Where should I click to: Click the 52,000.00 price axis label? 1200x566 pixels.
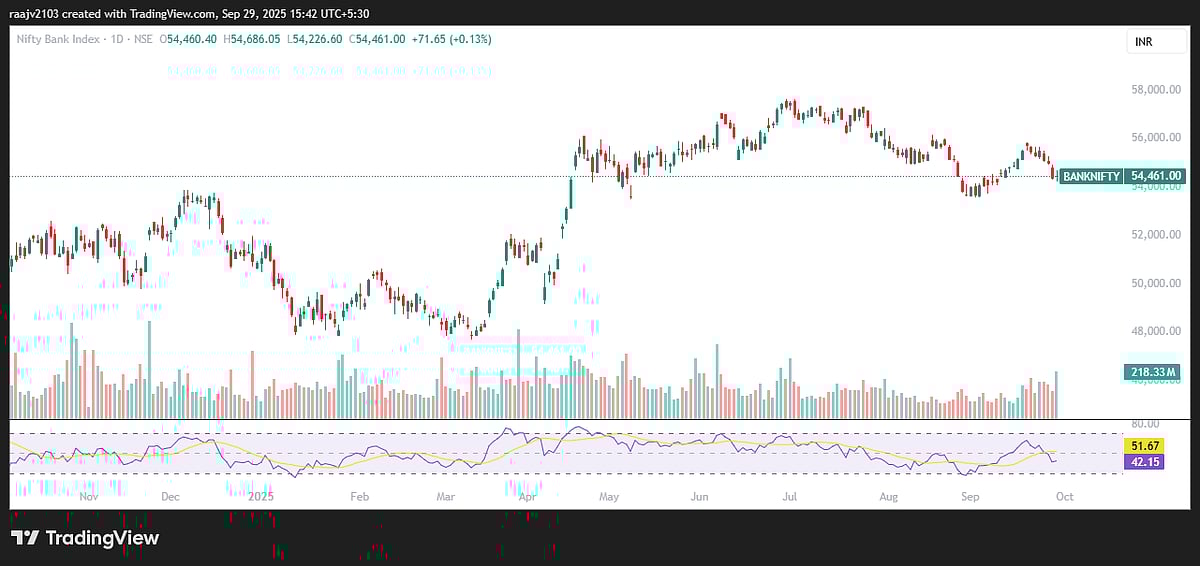pos(1155,235)
